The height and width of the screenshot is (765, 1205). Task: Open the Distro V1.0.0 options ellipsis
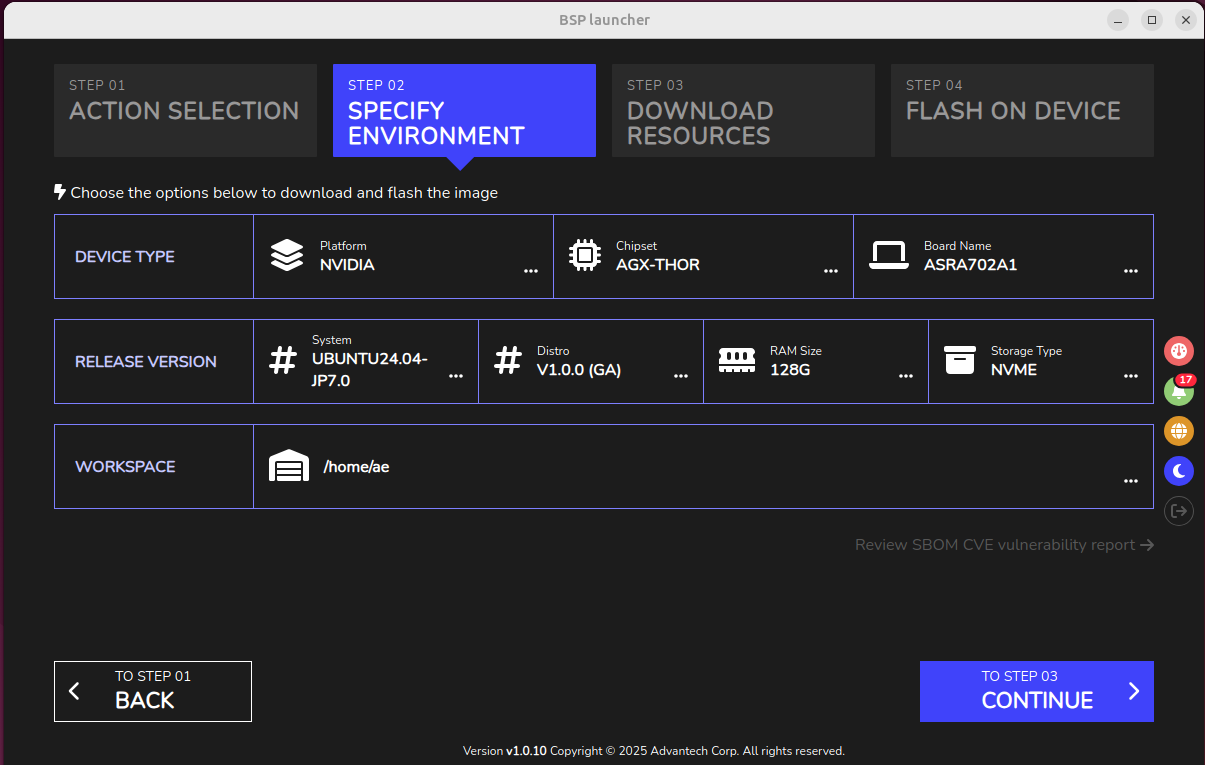pos(681,376)
